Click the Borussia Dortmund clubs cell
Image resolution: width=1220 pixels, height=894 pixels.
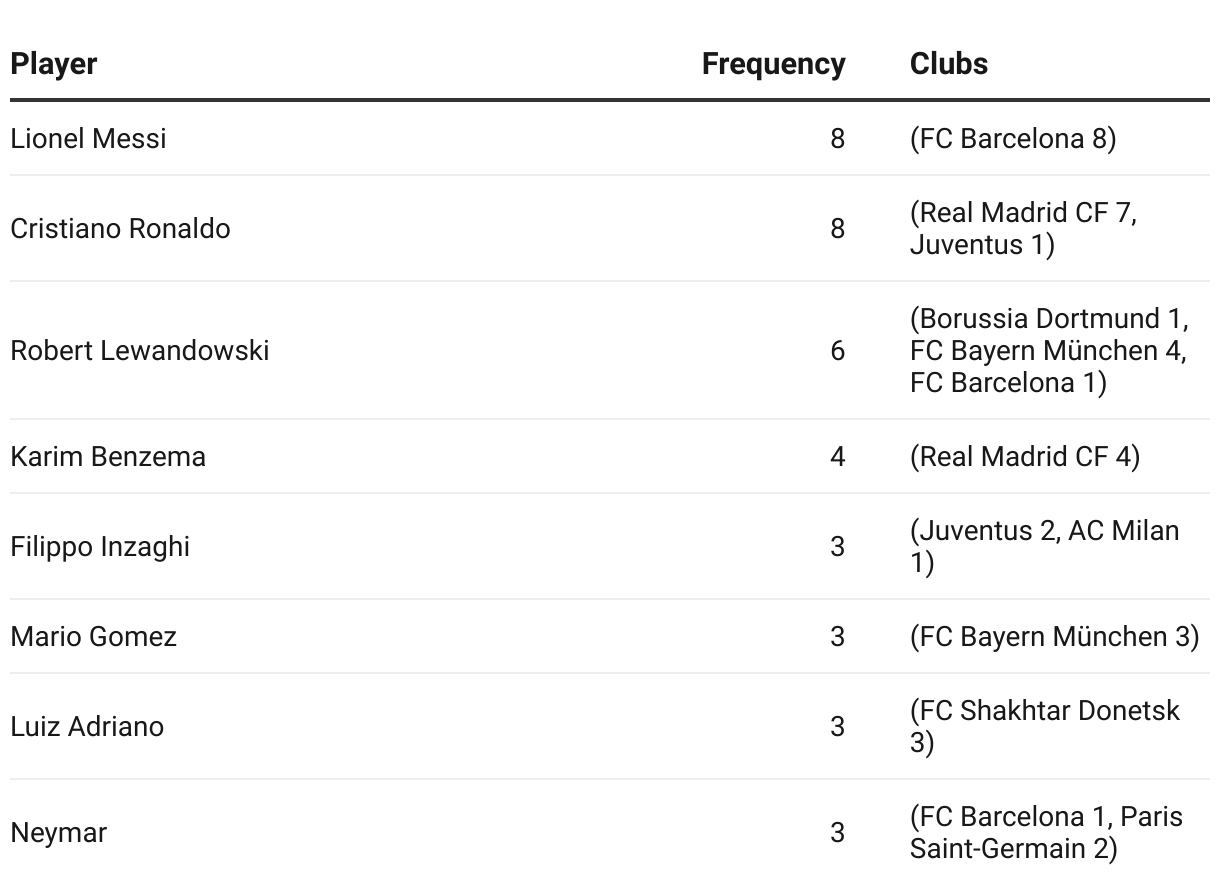pos(1049,350)
